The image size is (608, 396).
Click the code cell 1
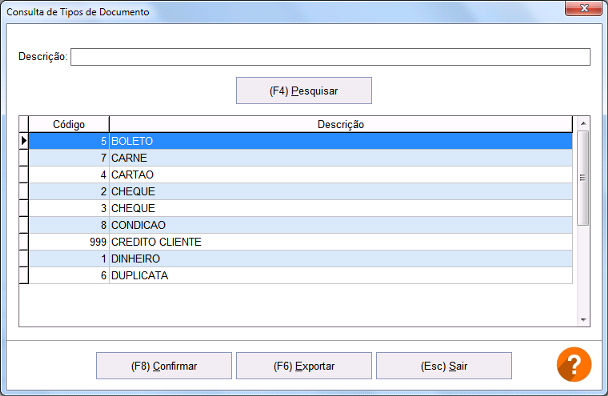[x=69, y=259]
